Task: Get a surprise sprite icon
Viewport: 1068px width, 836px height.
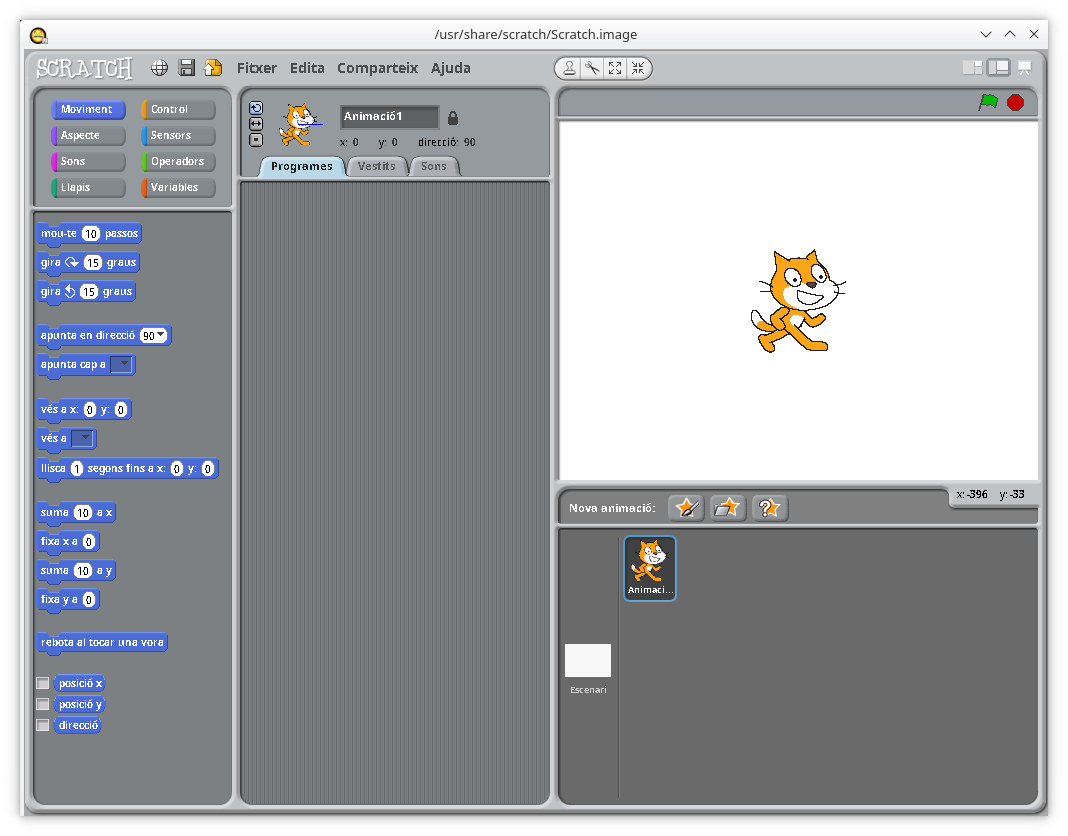Action: pyautogui.click(x=770, y=508)
